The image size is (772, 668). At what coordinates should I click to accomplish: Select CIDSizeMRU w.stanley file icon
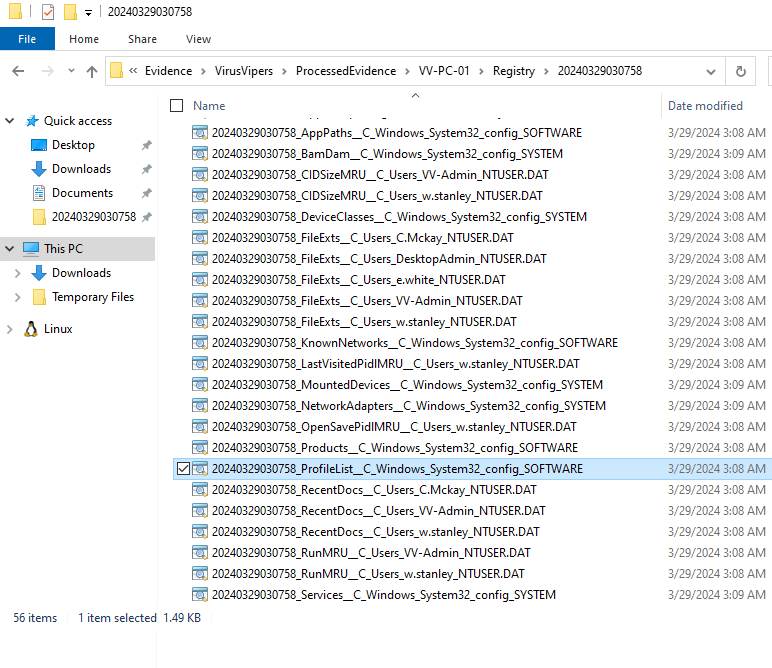tap(199, 196)
